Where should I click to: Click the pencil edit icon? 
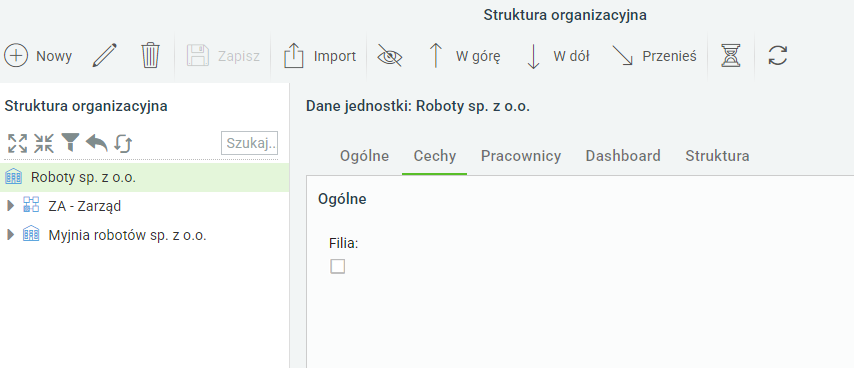click(105, 56)
